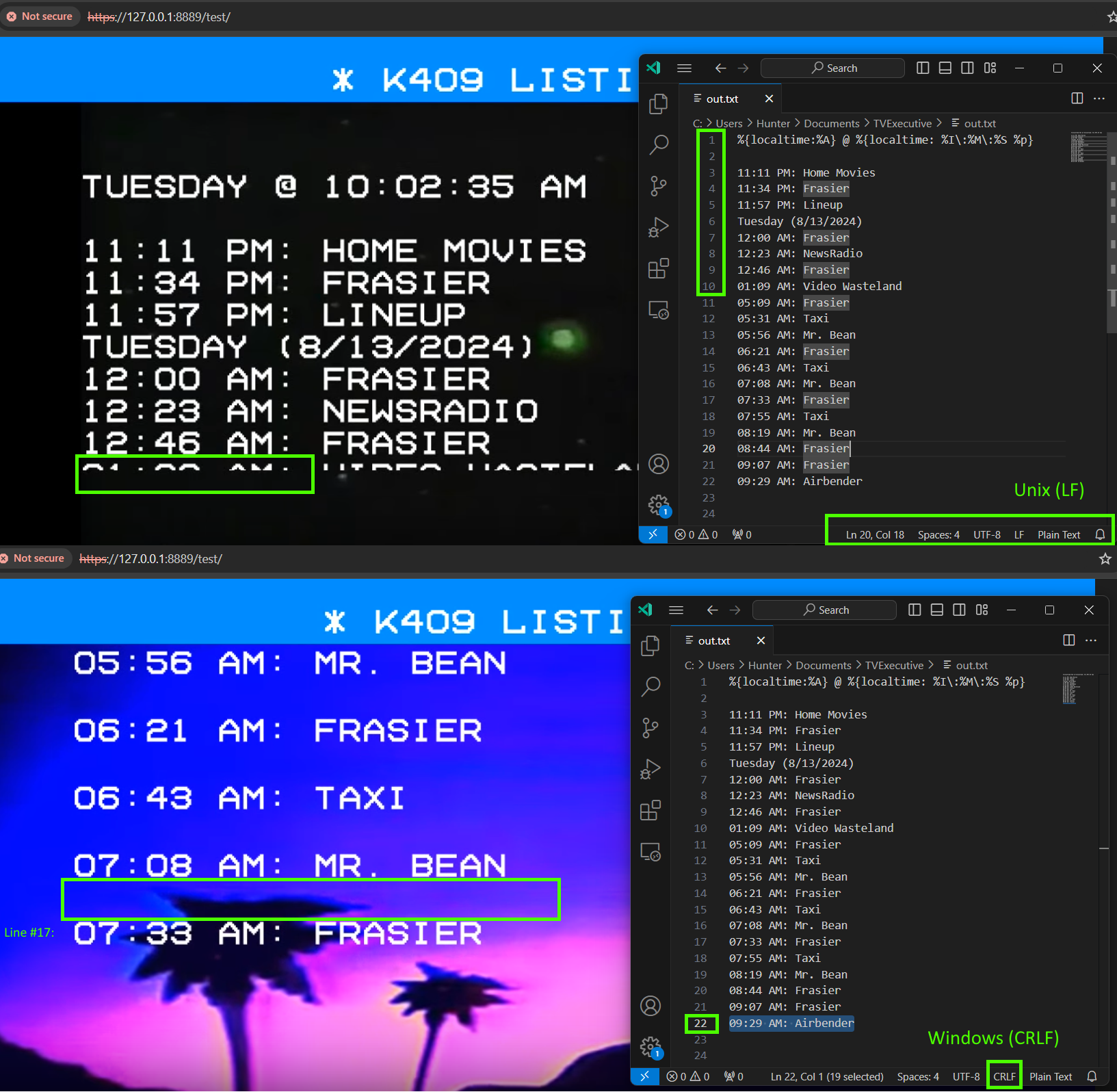This screenshot has height=1092, width=1117.
Task: Close out.txt tab in top VS Code window
Action: 769,99
